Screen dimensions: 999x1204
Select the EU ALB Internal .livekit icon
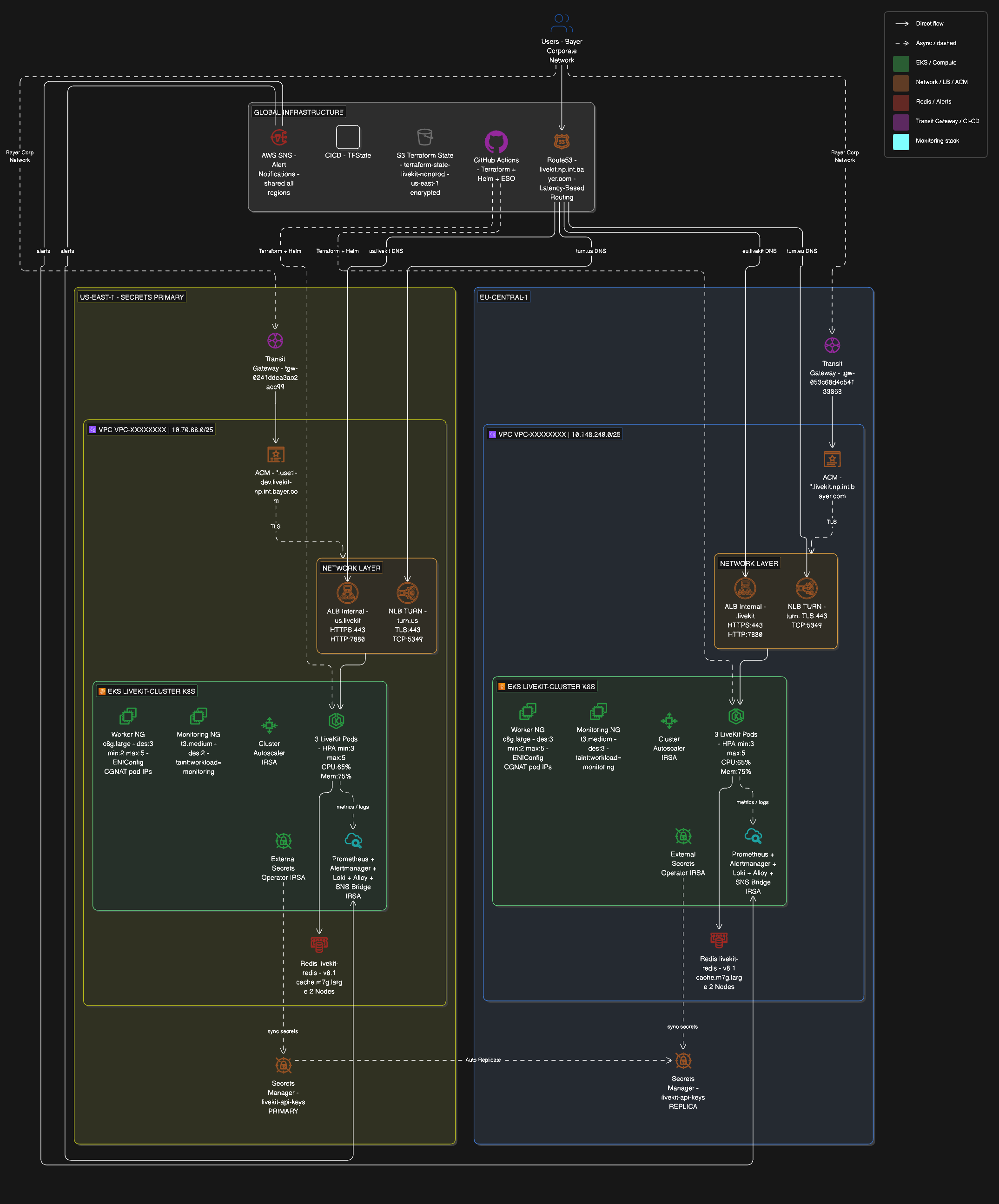pyautogui.click(x=745, y=588)
